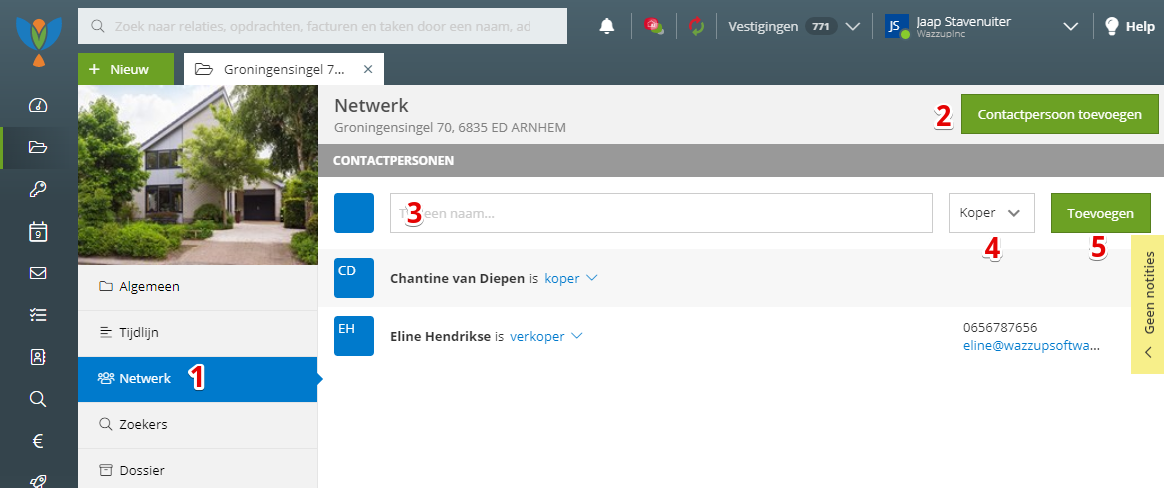
Task: Open the Tijdlijn section
Action: (197, 333)
